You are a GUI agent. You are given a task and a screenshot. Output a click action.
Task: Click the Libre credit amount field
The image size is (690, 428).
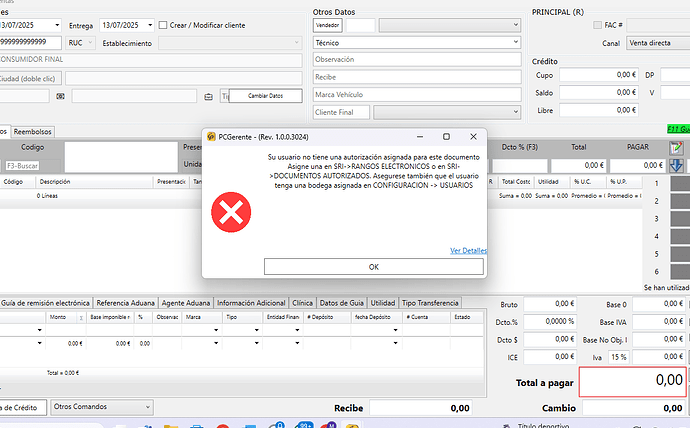[599, 110]
